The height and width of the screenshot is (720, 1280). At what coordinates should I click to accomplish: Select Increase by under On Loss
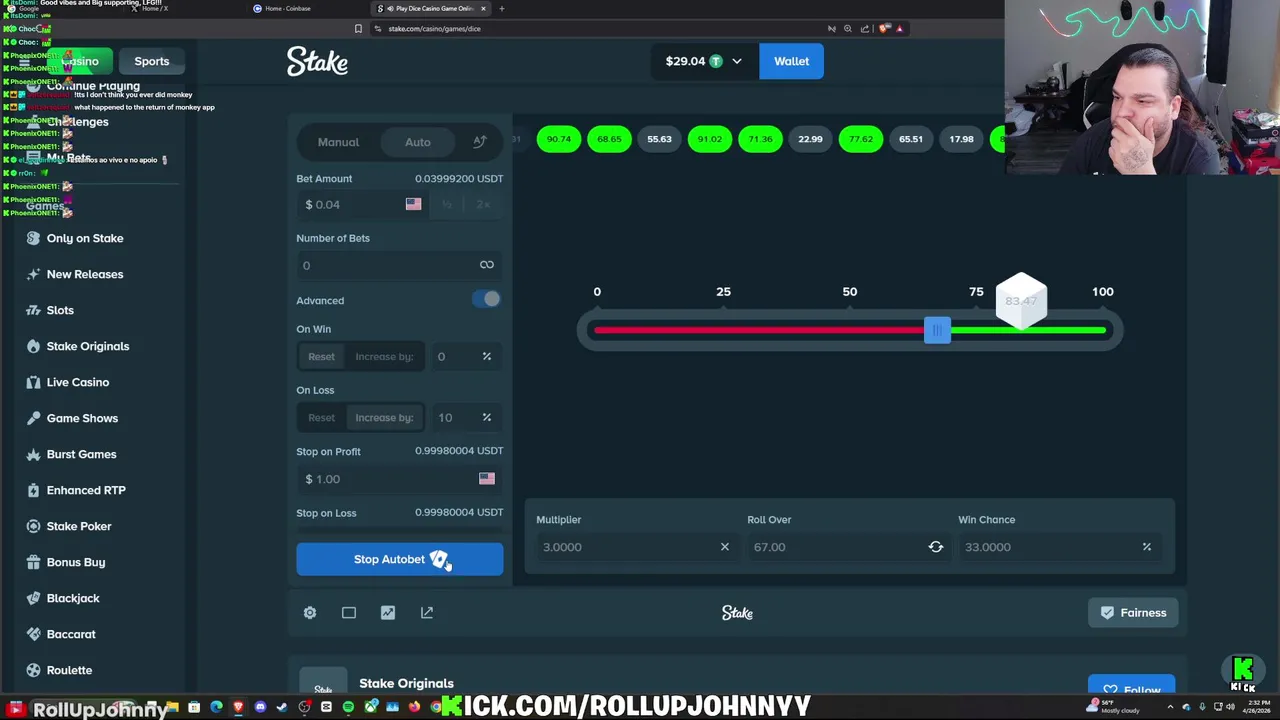pos(384,417)
